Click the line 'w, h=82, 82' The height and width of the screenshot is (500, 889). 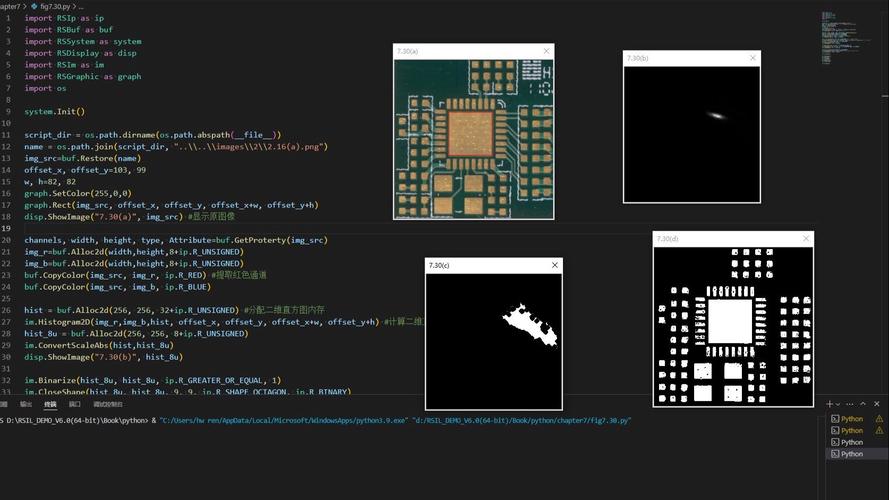(x=50, y=181)
